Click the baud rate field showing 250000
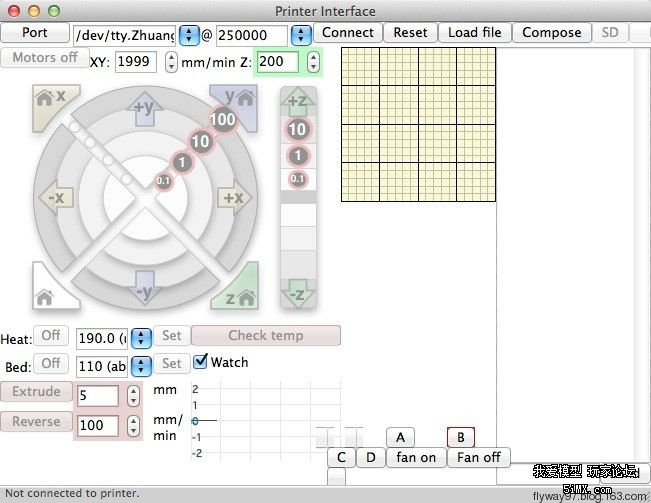 coord(252,36)
